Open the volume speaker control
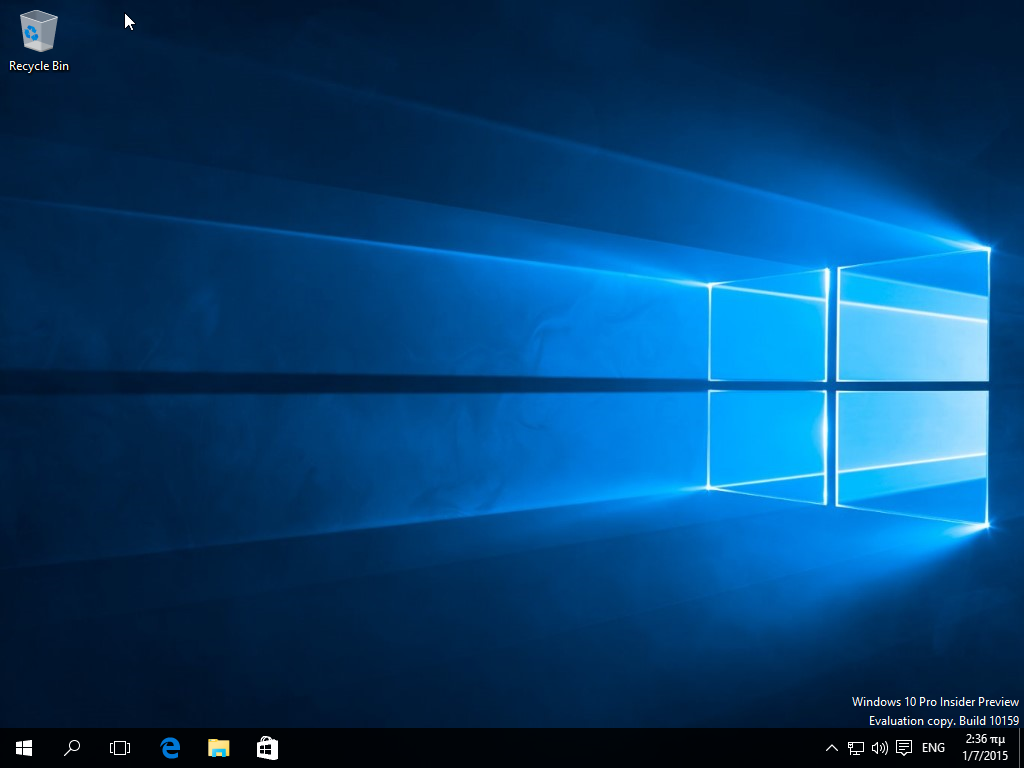Viewport: 1024px width, 768px height. [880, 748]
